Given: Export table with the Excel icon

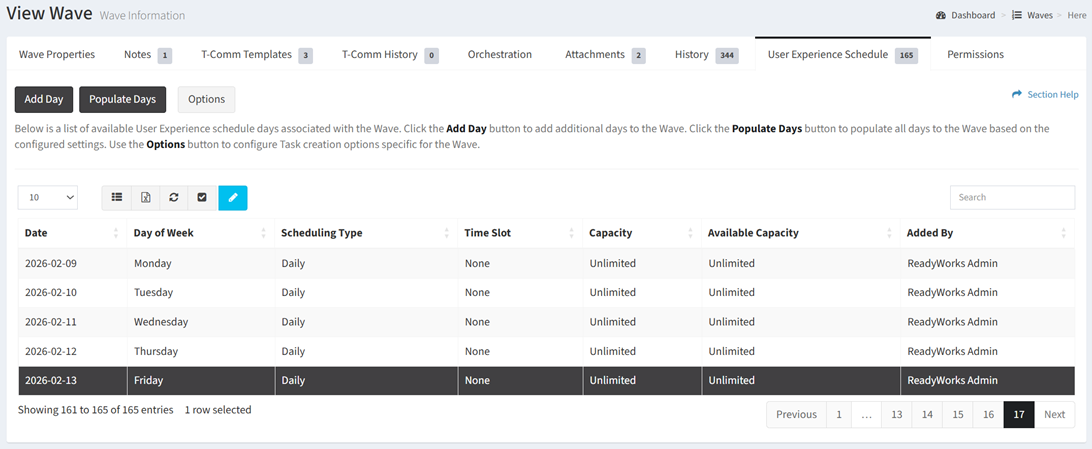Looking at the screenshot, I should (145, 198).
